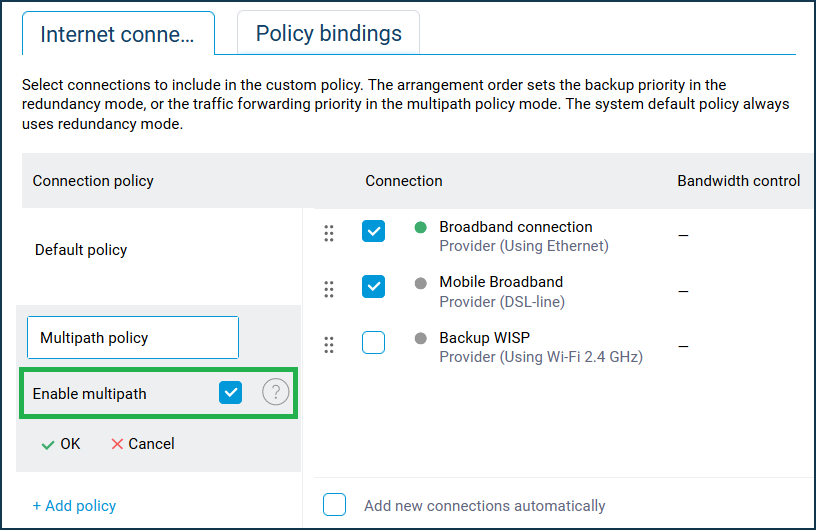Uncheck the Mobile Broadband checkbox
This screenshot has height=530, width=816.
374,287
